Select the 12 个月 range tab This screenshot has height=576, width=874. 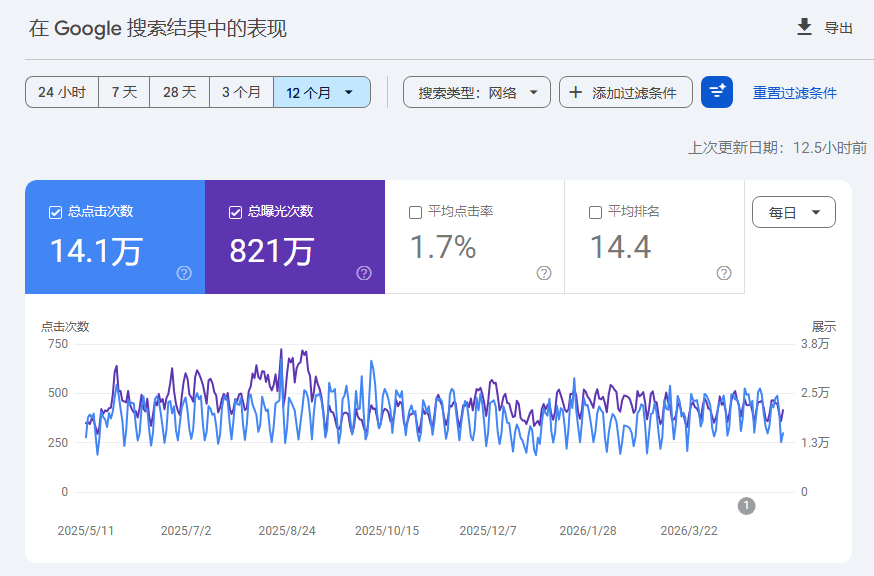tap(322, 92)
